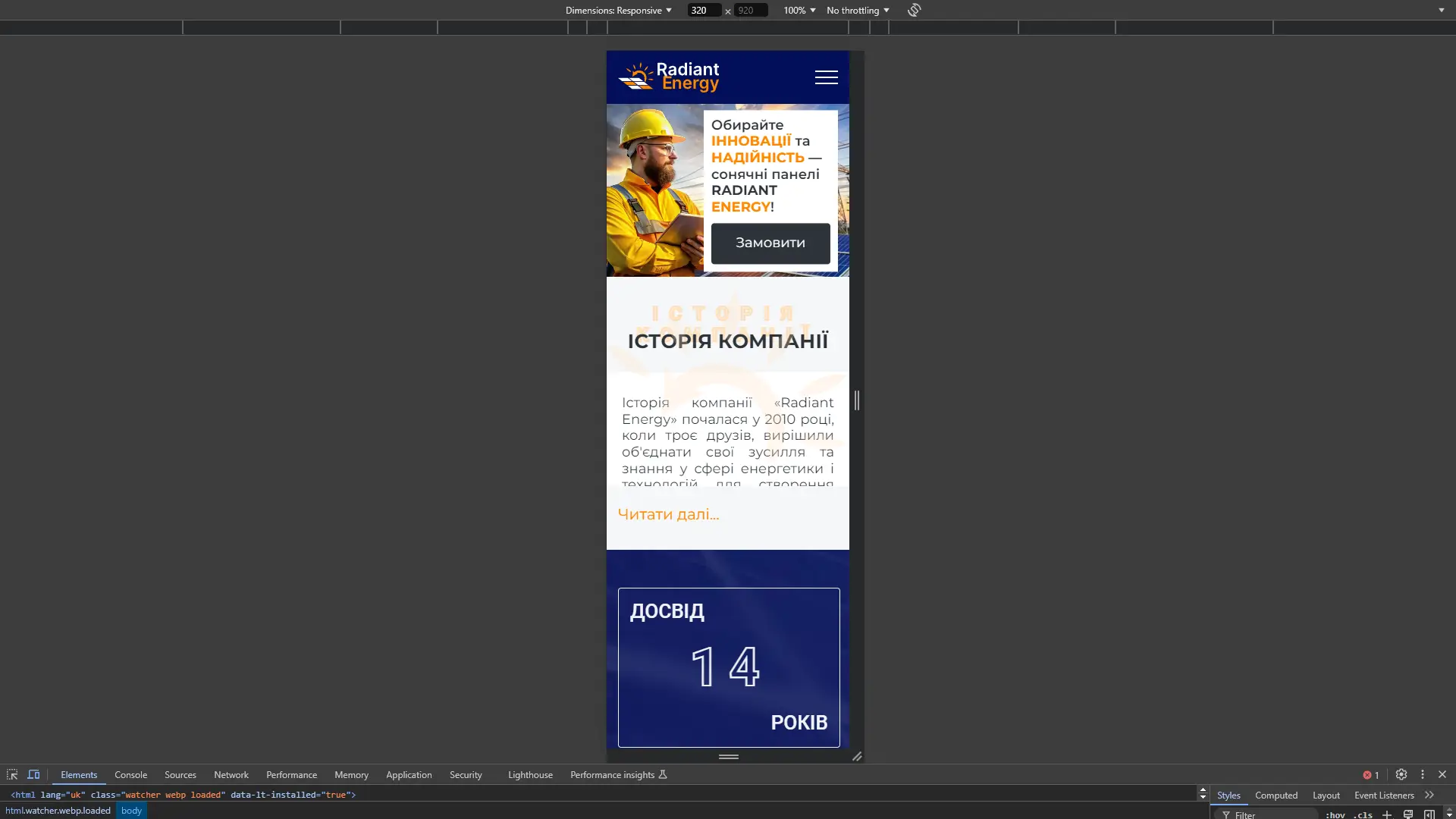Click the engineer in hard hat image

[x=655, y=190]
